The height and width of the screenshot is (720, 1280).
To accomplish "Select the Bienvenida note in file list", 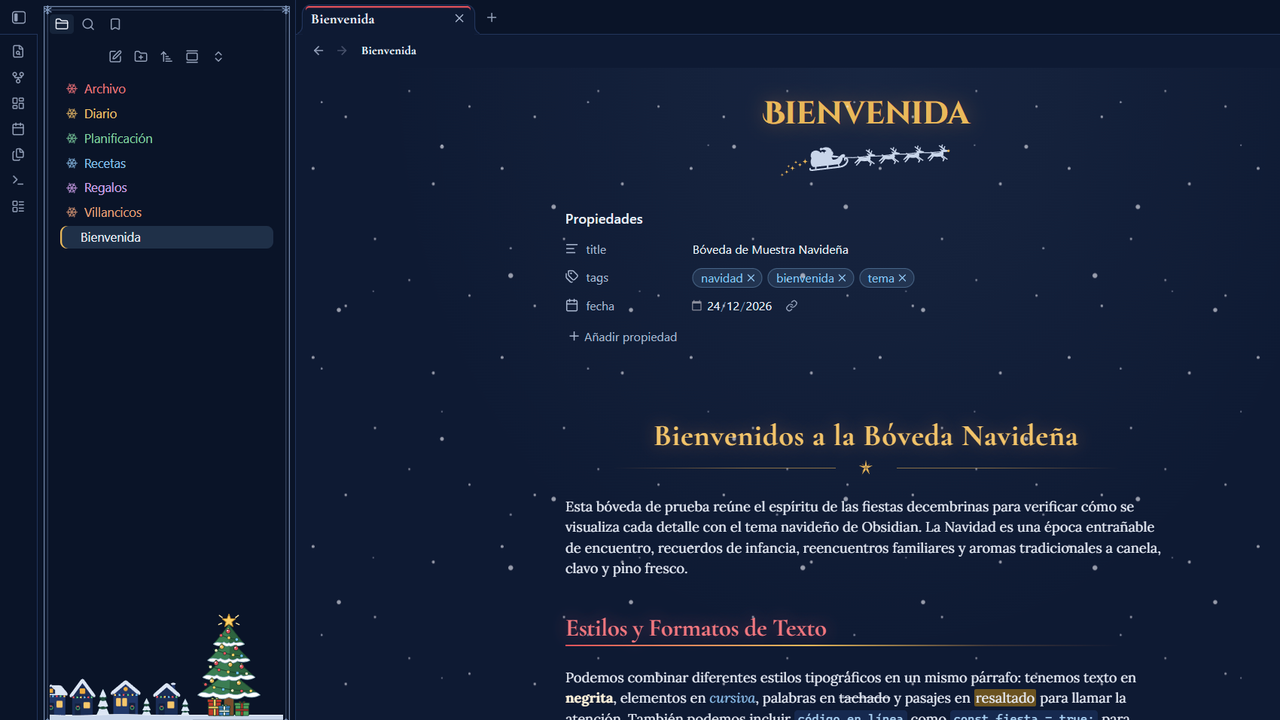I will [x=166, y=237].
